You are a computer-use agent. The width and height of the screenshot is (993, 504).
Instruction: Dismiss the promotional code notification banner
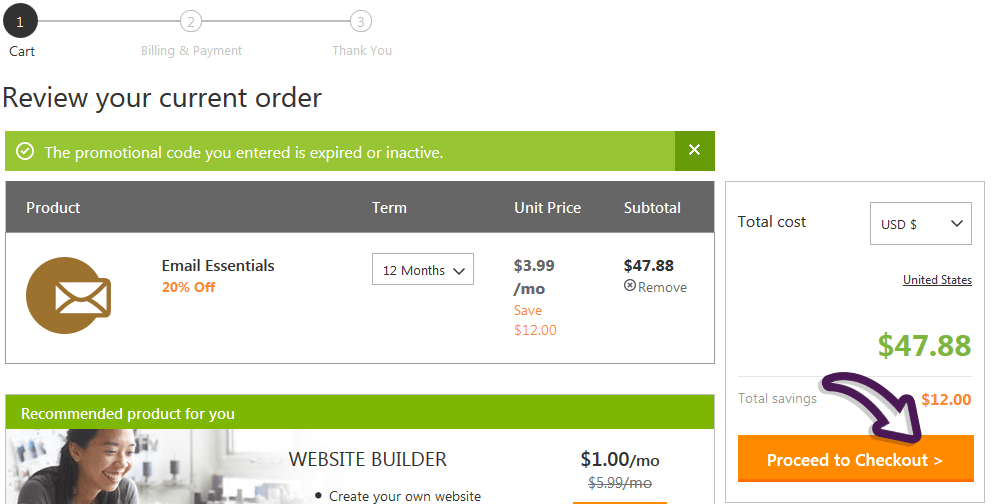pos(695,151)
